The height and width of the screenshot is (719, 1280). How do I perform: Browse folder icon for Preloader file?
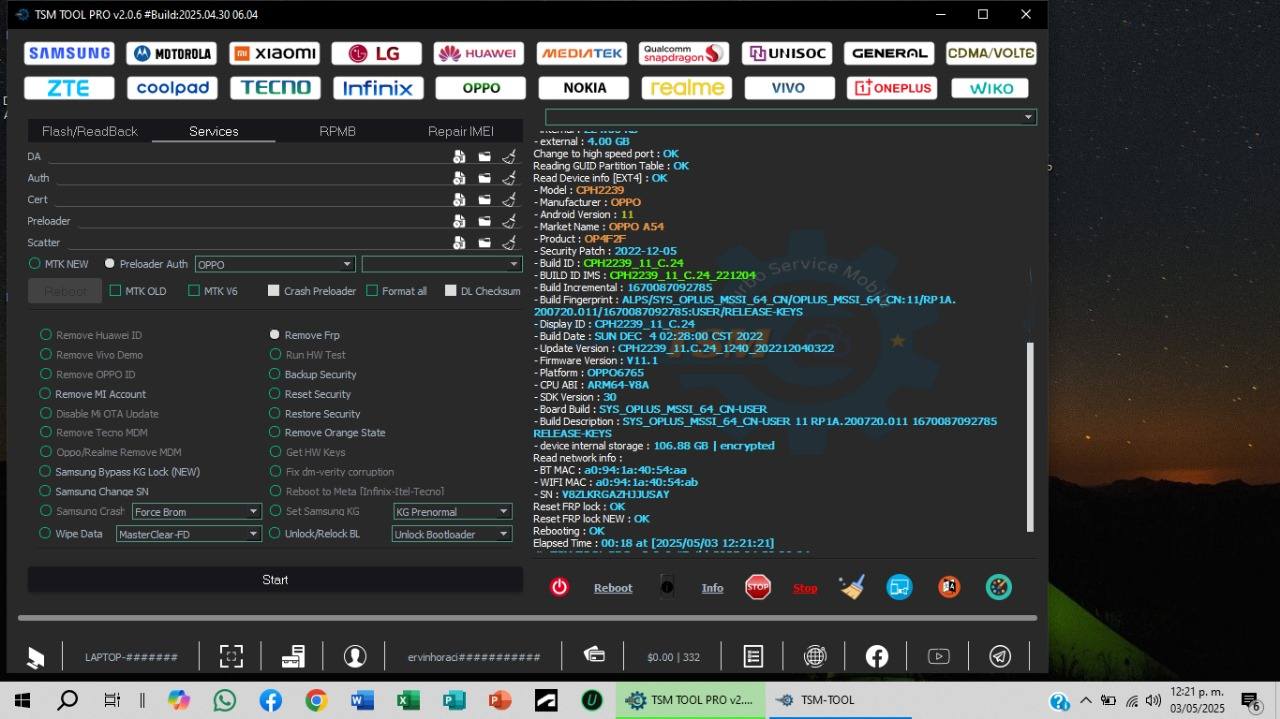coord(484,221)
